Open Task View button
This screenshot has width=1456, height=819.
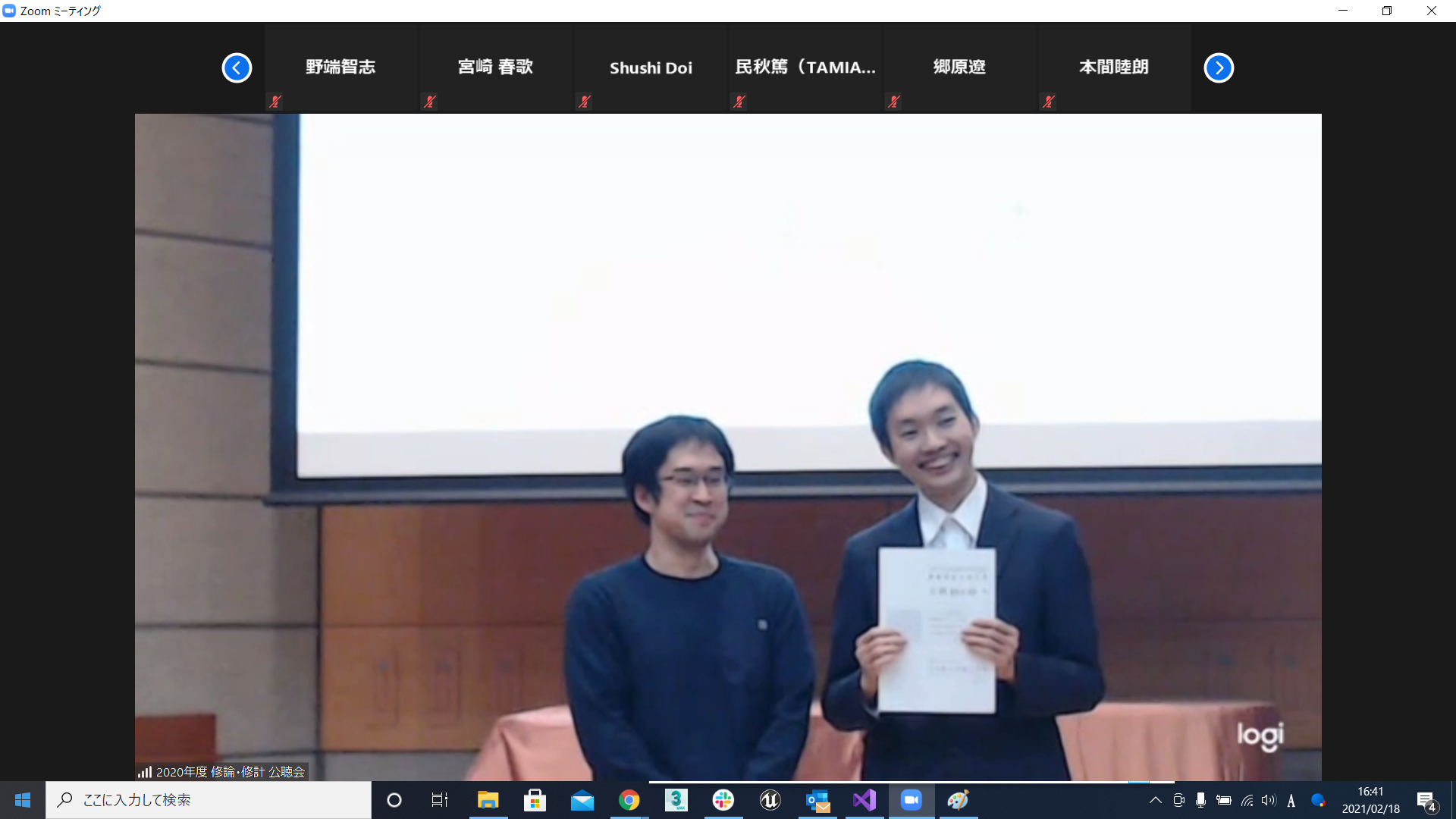(440, 800)
